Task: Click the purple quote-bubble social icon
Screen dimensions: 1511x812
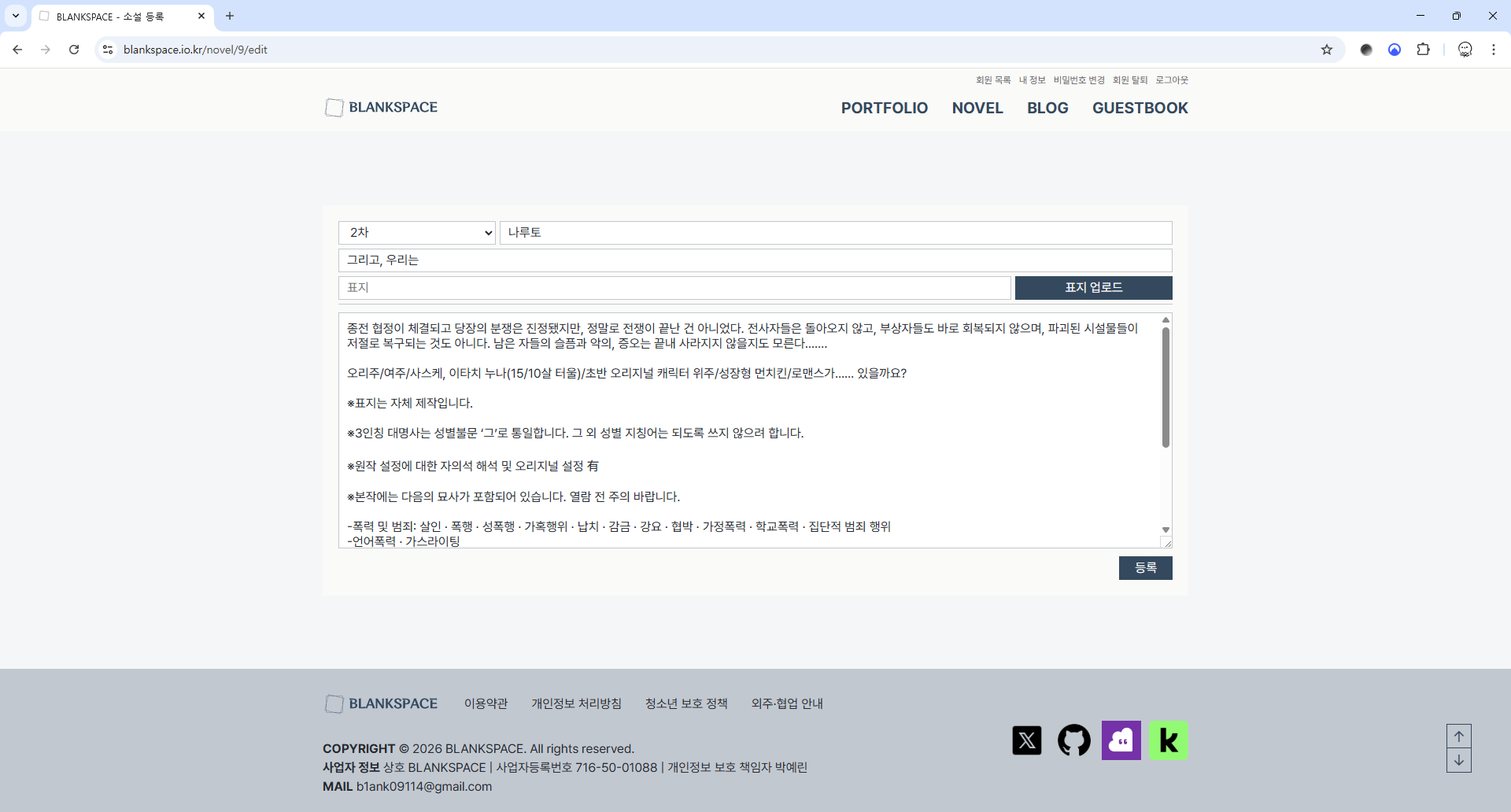Action: pyautogui.click(x=1121, y=740)
